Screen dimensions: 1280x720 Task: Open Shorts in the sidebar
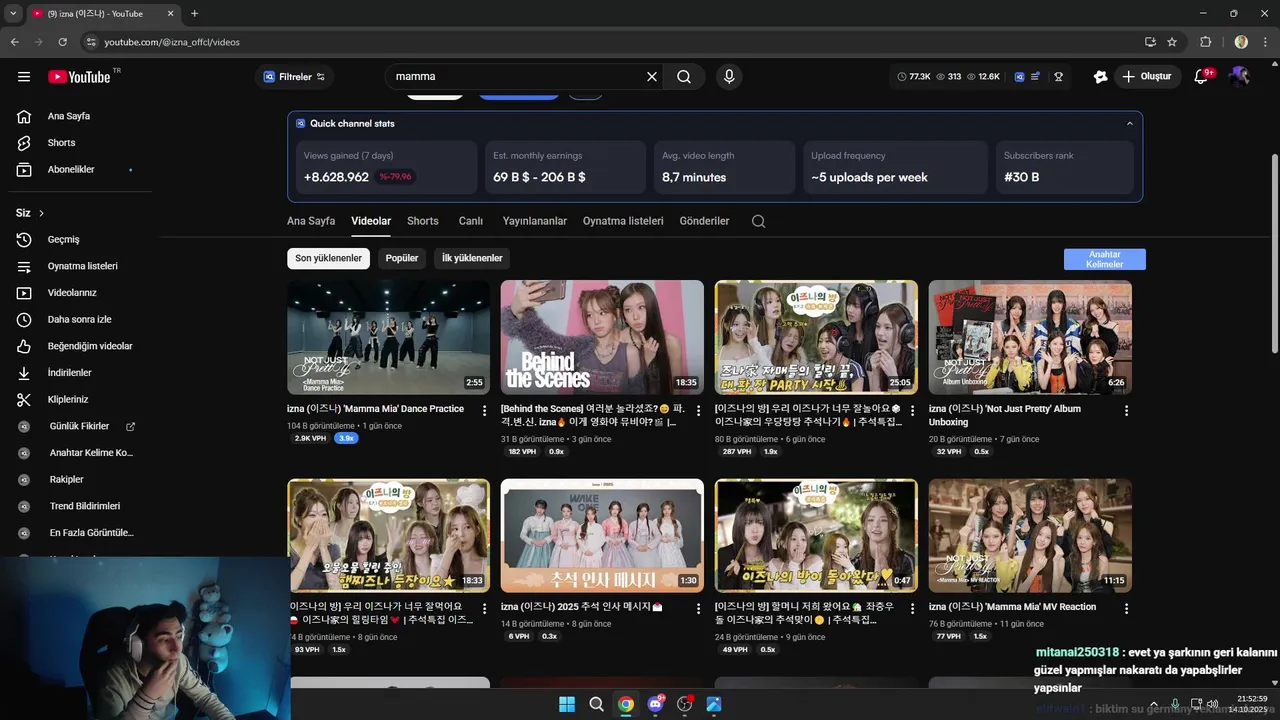pos(61,143)
